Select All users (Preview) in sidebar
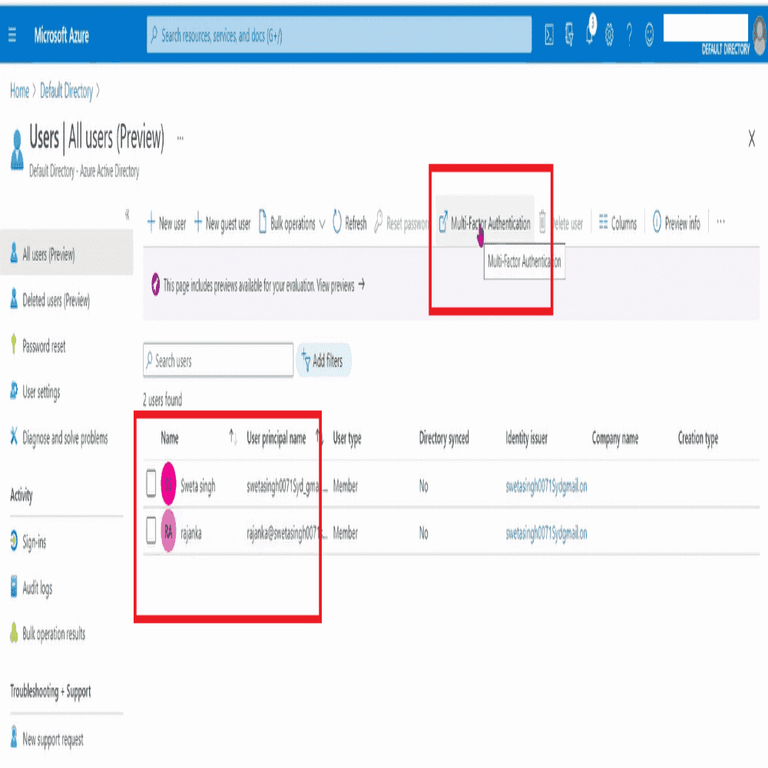Screen dimensions: 768x768 coord(66,254)
